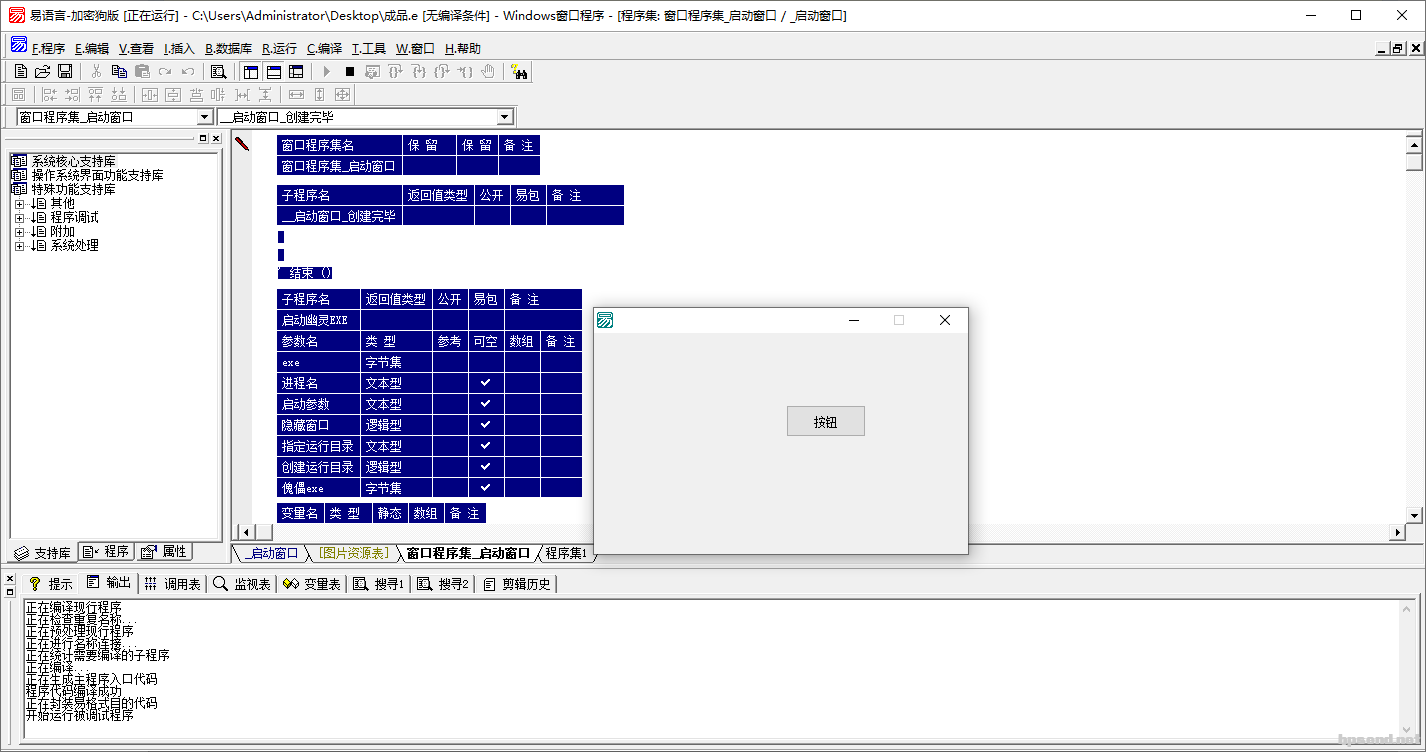This screenshot has height=752, width=1426.
Task: Select the 系统核心支持库 tree item
Action: [x=73, y=161]
